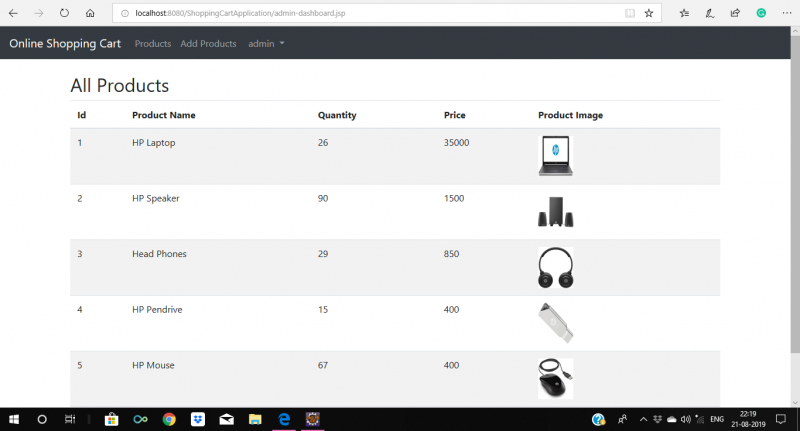Switch to Microsoft Edge in the taskbar
800x431 pixels.
(284, 419)
